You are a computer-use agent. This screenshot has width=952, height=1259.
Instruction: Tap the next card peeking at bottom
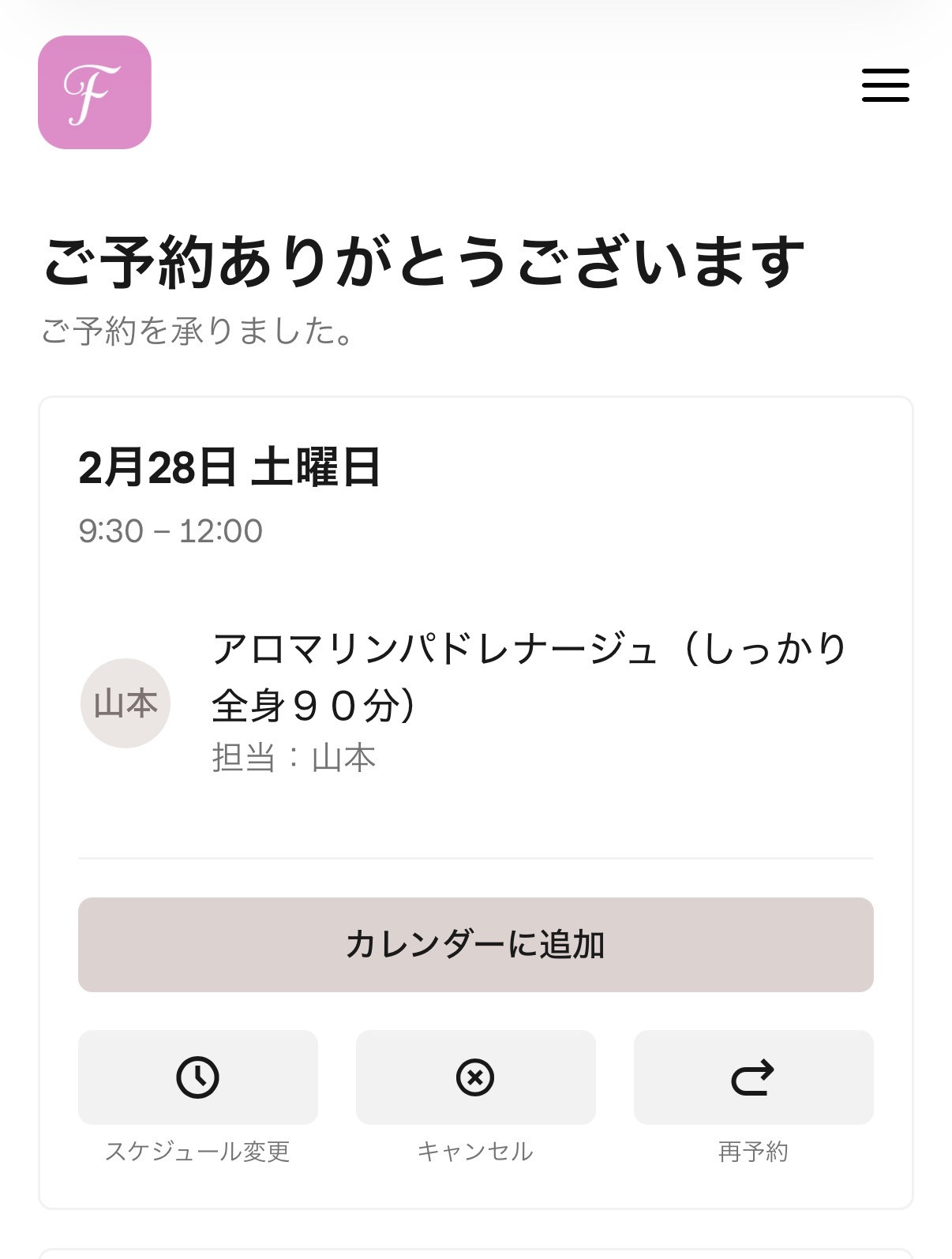click(475, 1253)
